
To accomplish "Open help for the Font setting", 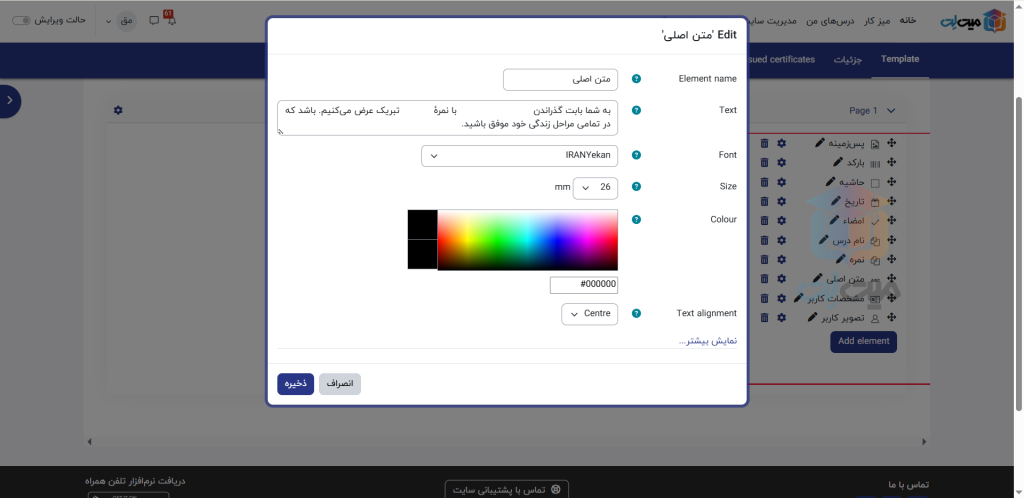I will (636, 156).
